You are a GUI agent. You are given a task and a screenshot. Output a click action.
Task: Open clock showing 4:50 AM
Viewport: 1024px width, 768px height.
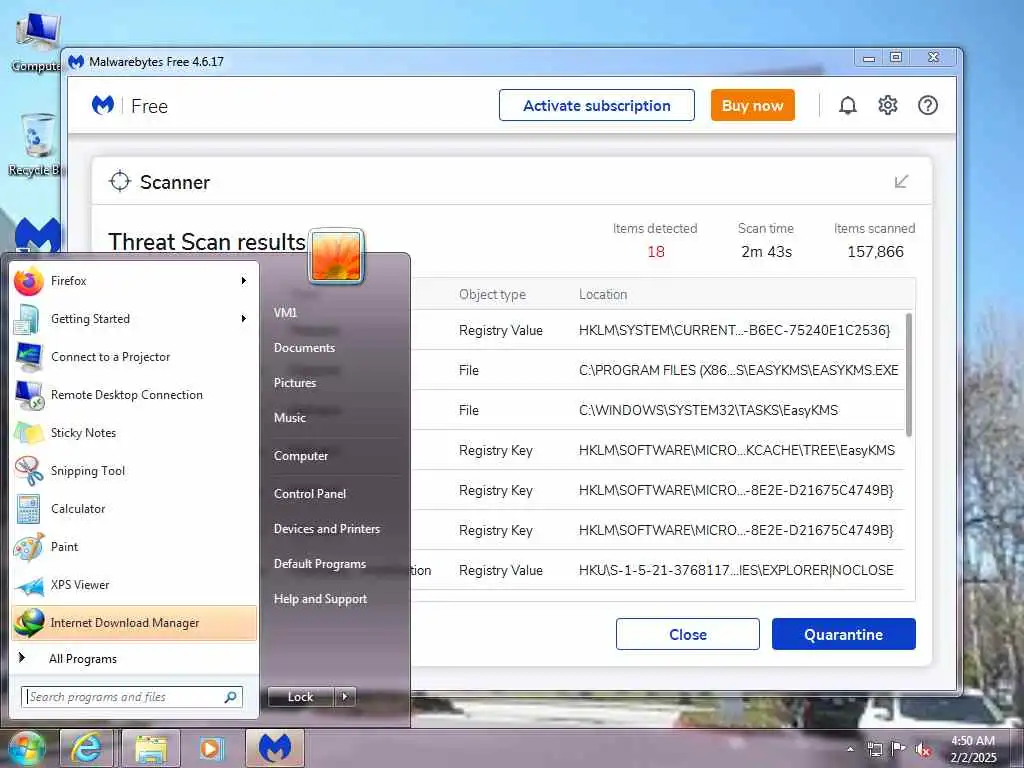pyautogui.click(x=973, y=749)
